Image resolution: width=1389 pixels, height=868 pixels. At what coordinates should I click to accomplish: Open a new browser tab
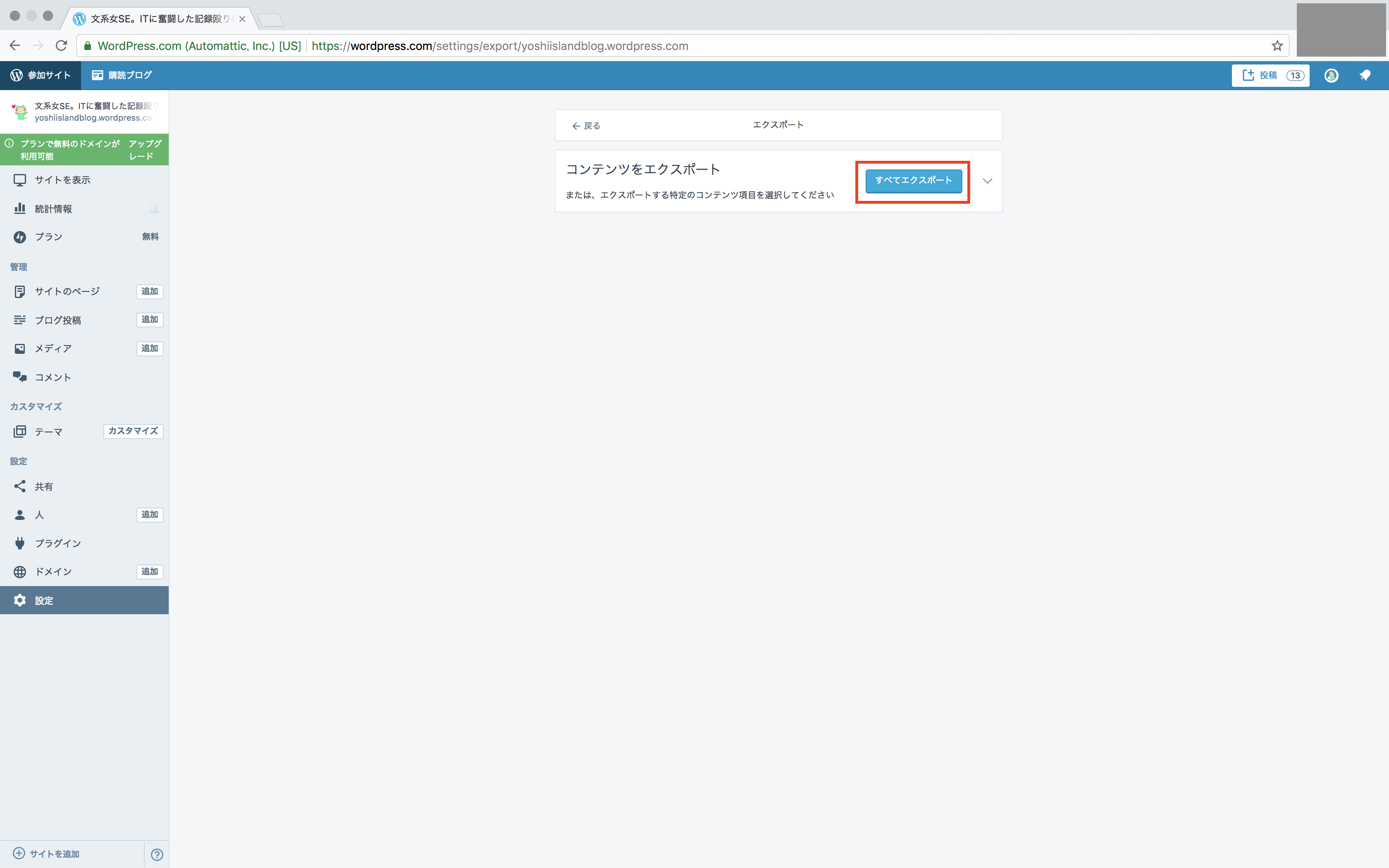click(270, 20)
